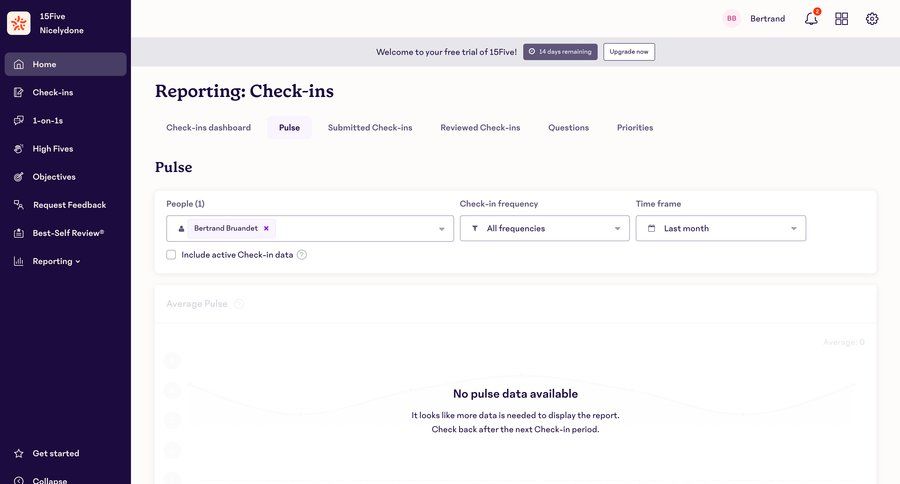Click help icon beside Include active Check-in data
The width and height of the screenshot is (900, 484).
(302, 255)
